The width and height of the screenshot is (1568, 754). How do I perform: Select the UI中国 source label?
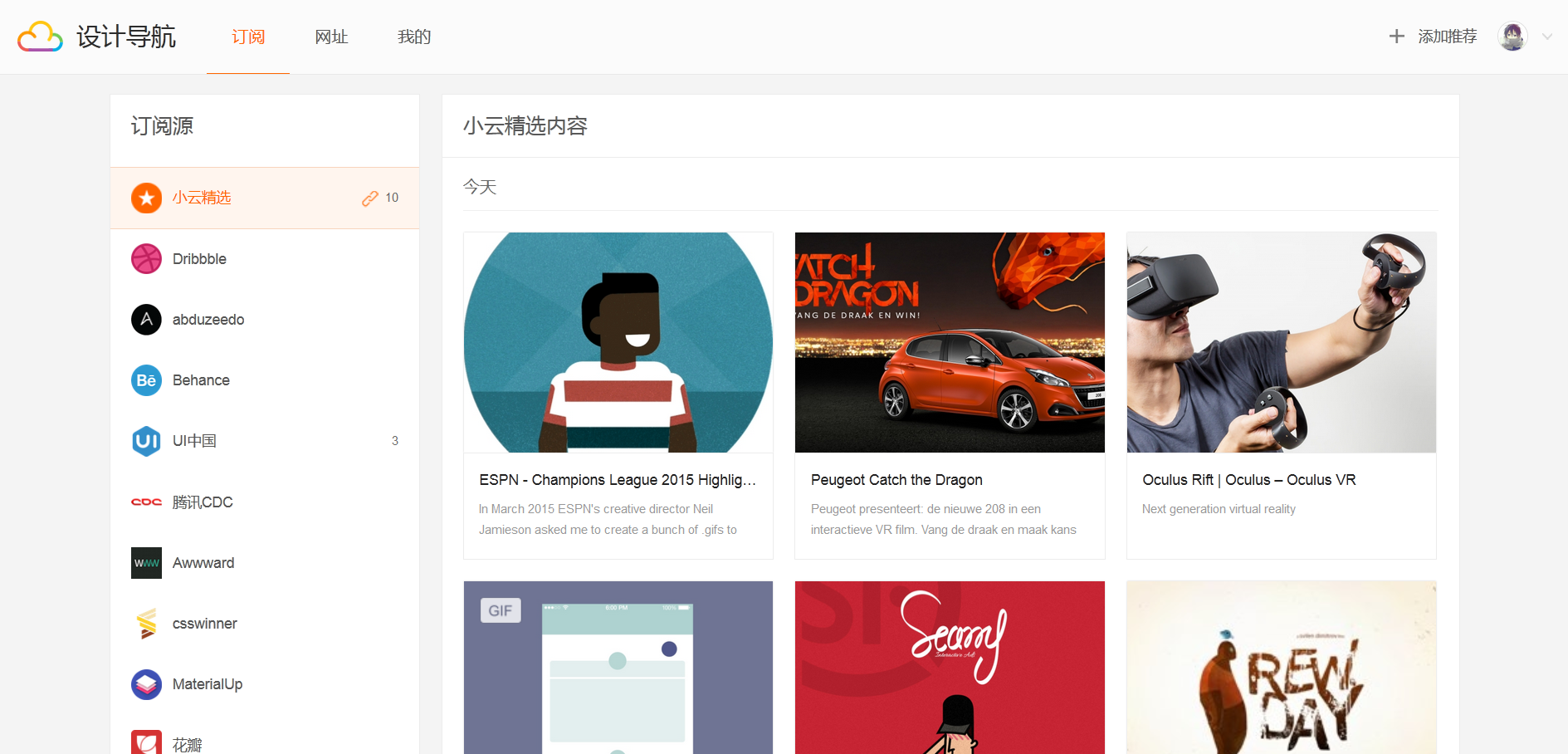[x=194, y=441]
